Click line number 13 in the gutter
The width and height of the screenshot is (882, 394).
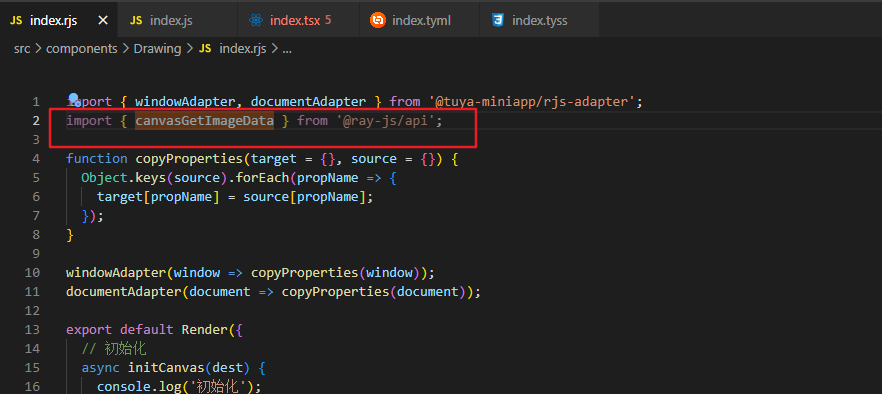pos(33,329)
